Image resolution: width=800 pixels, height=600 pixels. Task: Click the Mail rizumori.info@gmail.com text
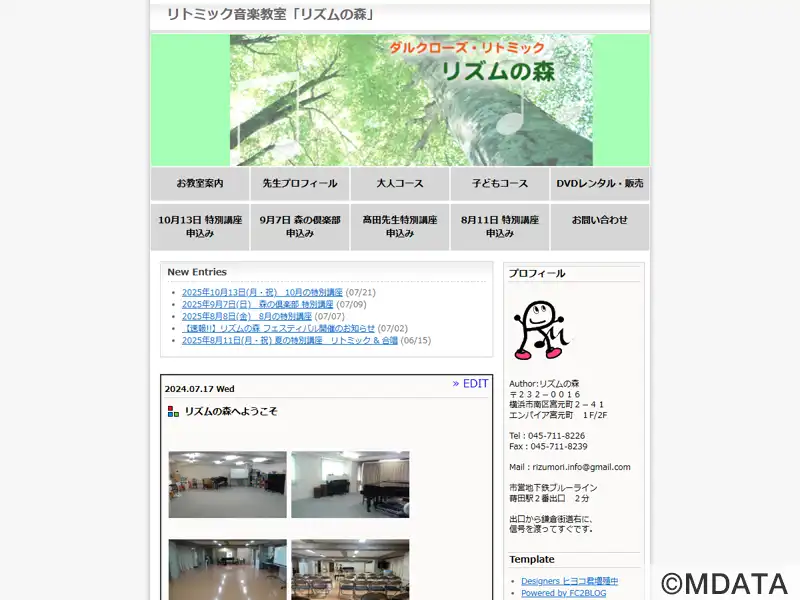pos(569,467)
